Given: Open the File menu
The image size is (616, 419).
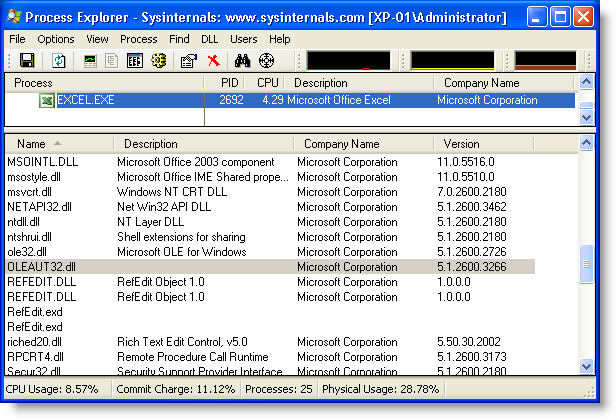Looking at the screenshot, I should point(17,39).
